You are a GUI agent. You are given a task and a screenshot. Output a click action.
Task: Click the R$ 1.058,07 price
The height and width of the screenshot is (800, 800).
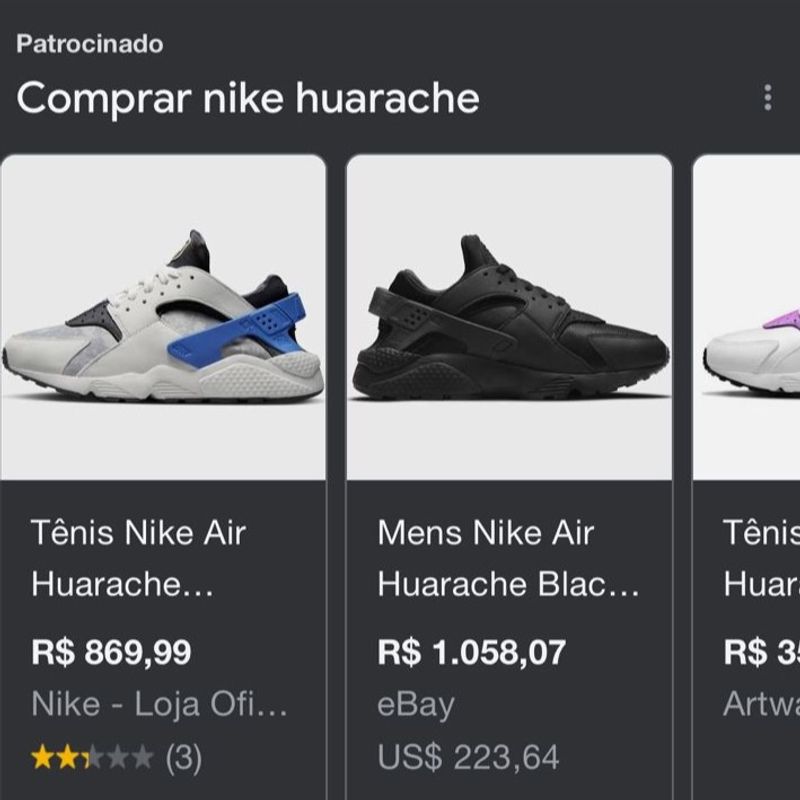pos(472,653)
